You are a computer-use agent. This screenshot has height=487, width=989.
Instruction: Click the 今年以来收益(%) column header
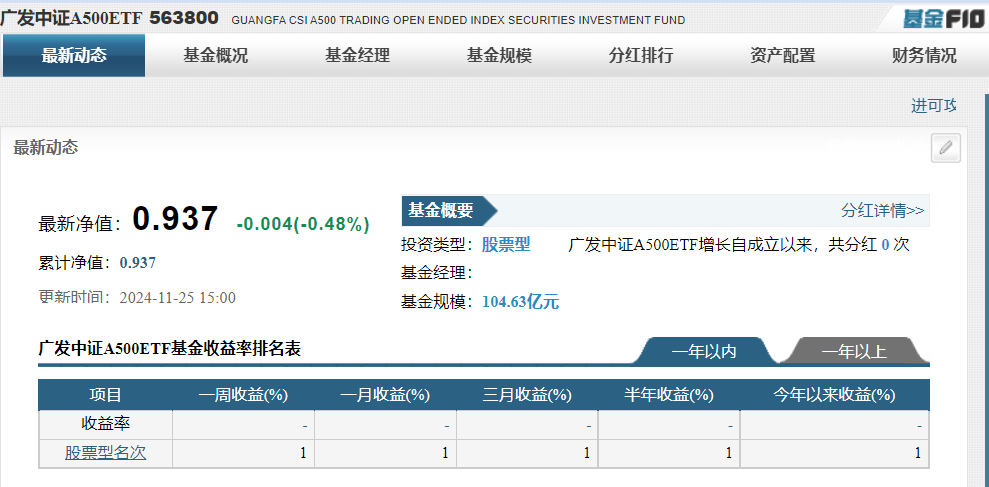click(x=834, y=395)
